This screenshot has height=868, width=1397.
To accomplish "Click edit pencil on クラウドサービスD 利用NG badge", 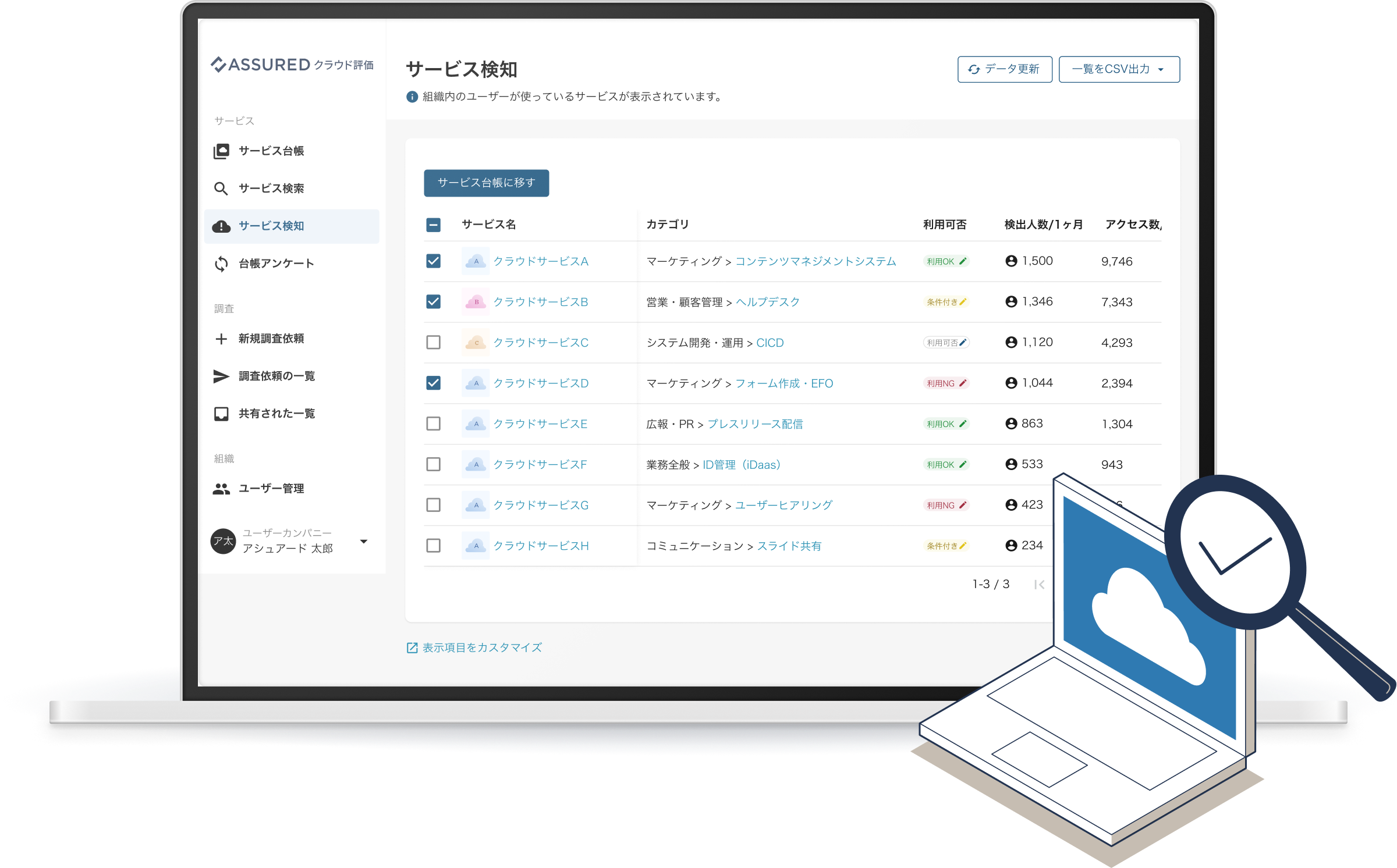I will [x=963, y=383].
